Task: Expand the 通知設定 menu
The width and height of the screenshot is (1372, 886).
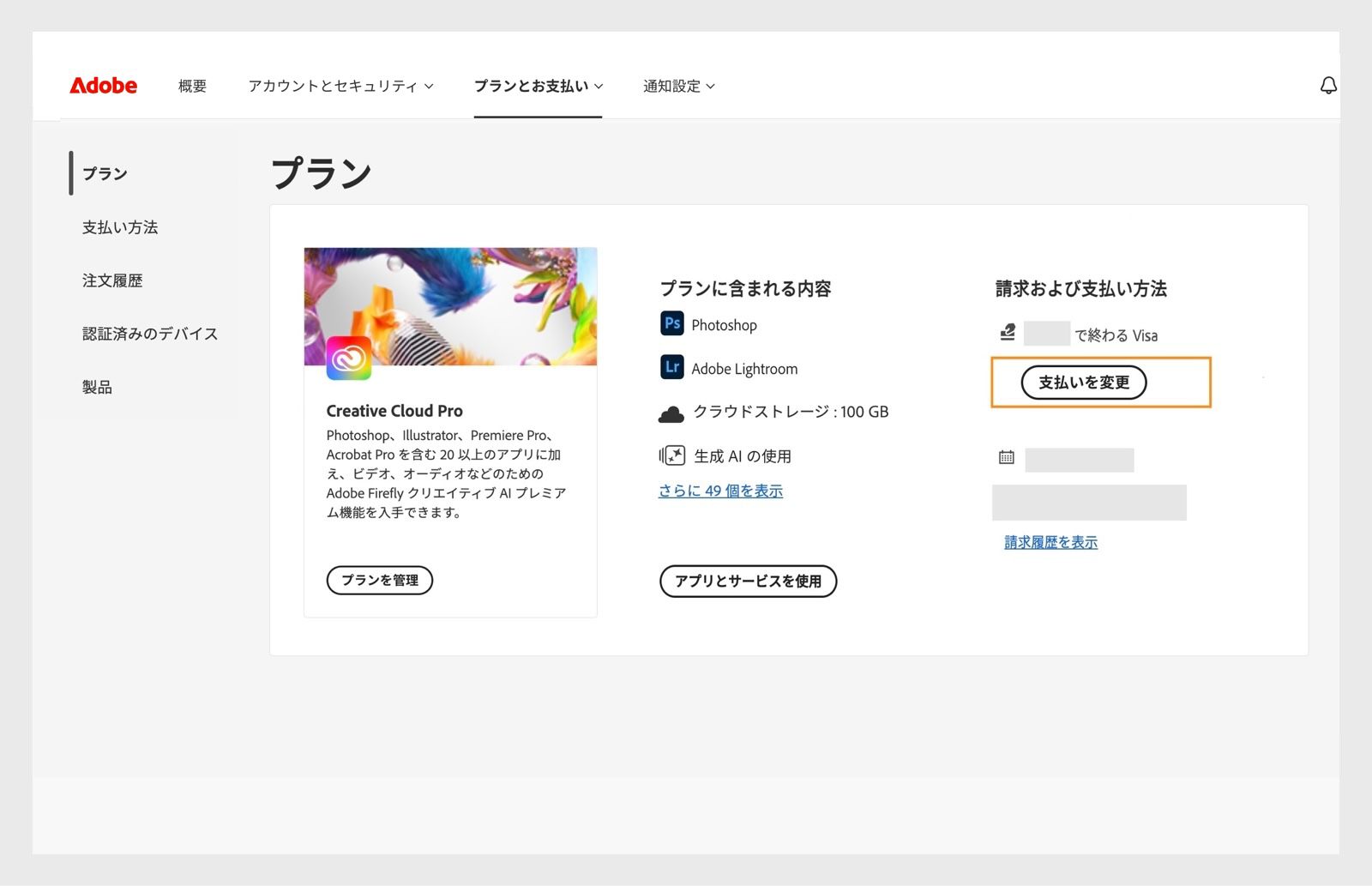Action: (x=679, y=86)
